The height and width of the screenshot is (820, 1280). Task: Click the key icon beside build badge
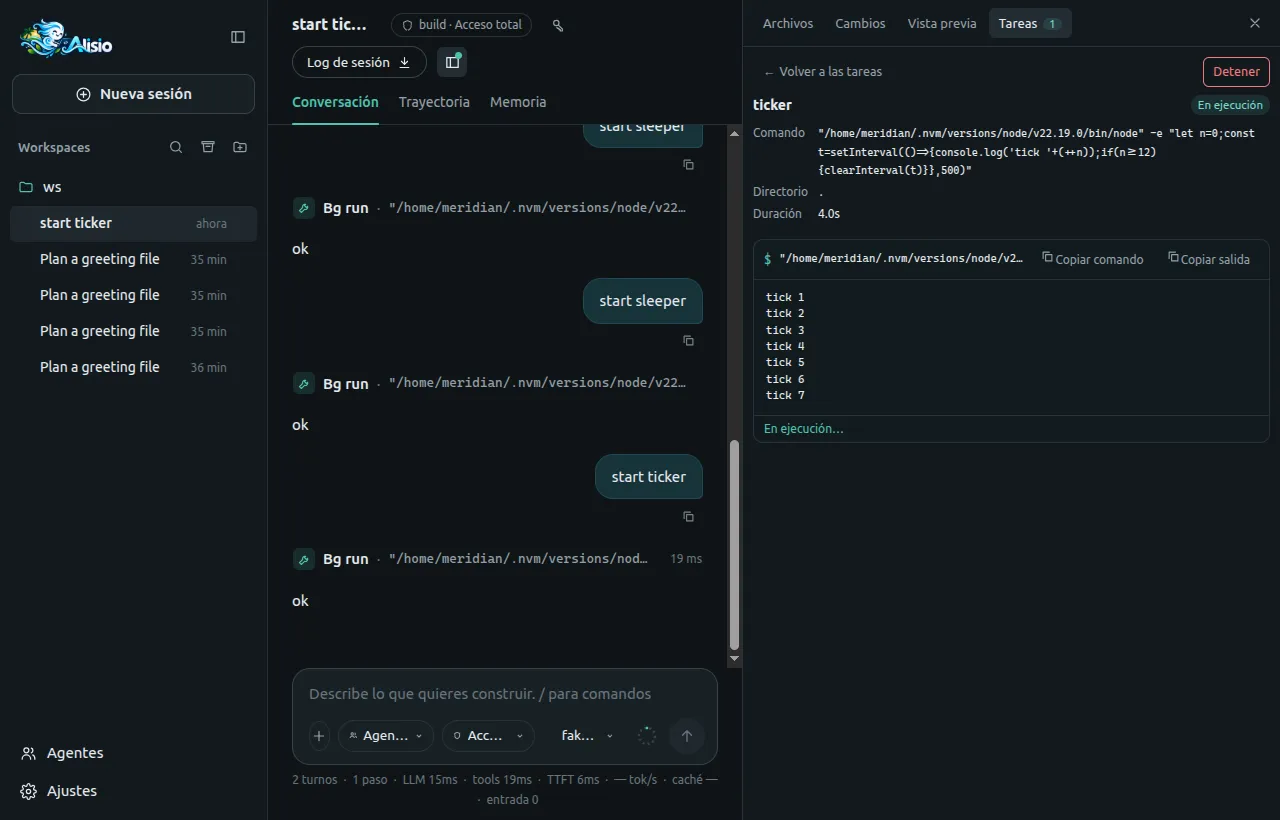(x=558, y=25)
